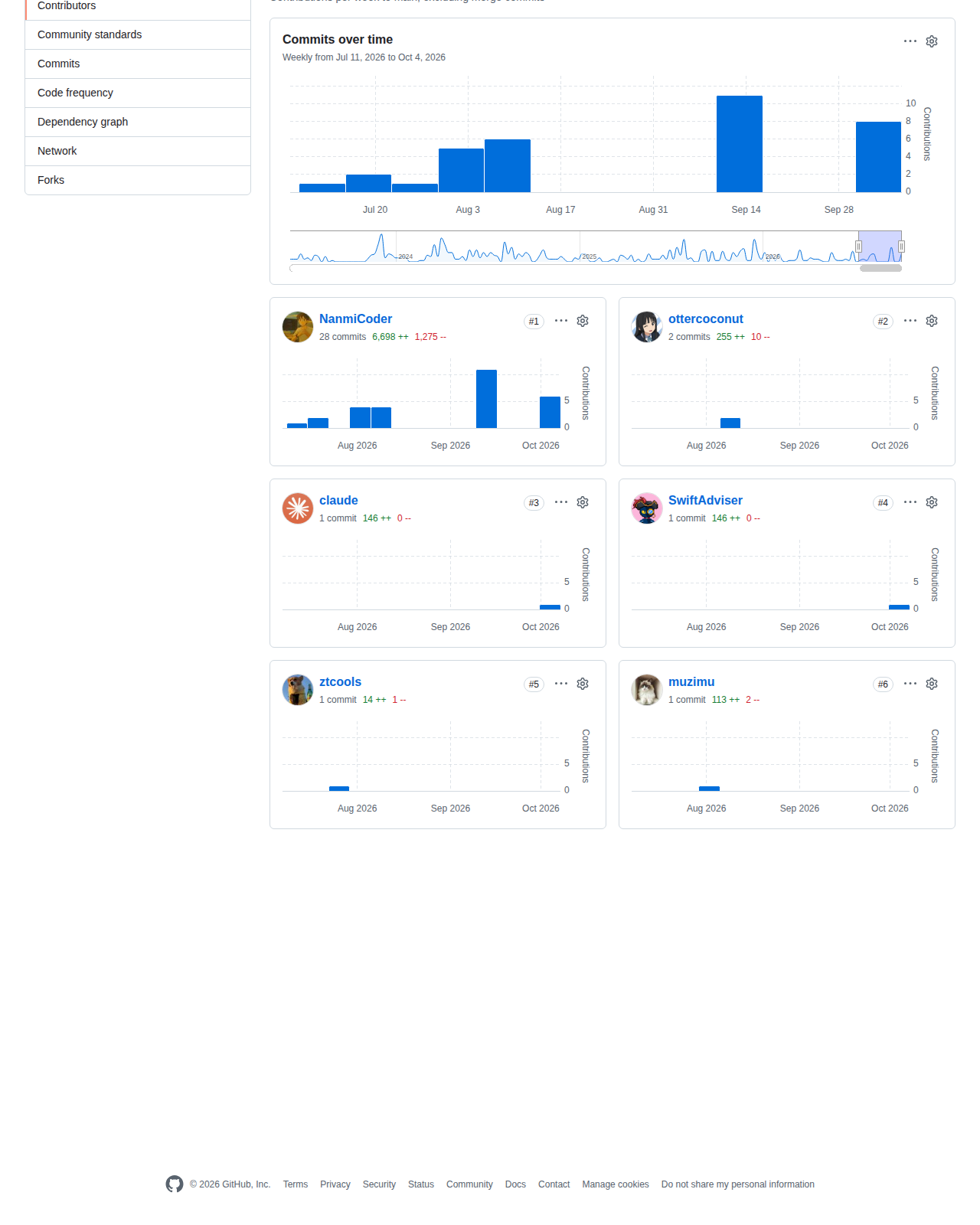Click the Sep 14 bar in Commits over time

[x=740, y=144]
